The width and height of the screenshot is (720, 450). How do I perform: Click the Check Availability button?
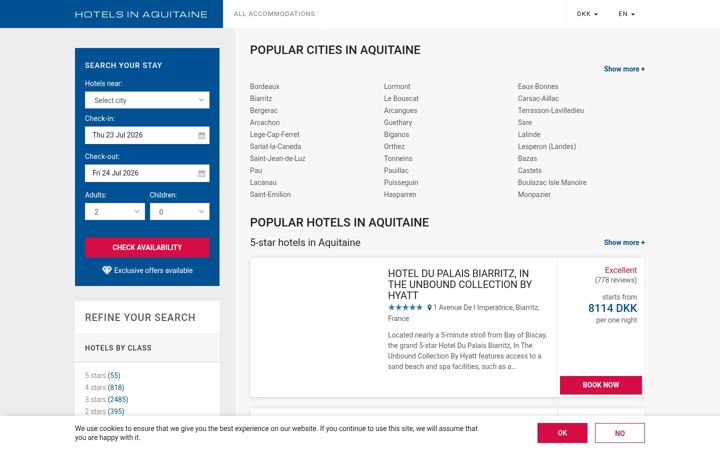(147, 248)
